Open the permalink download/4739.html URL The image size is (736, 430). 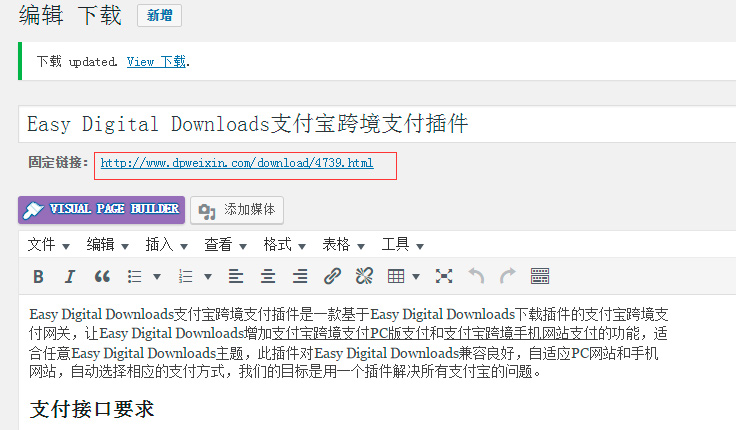click(237, 163)
